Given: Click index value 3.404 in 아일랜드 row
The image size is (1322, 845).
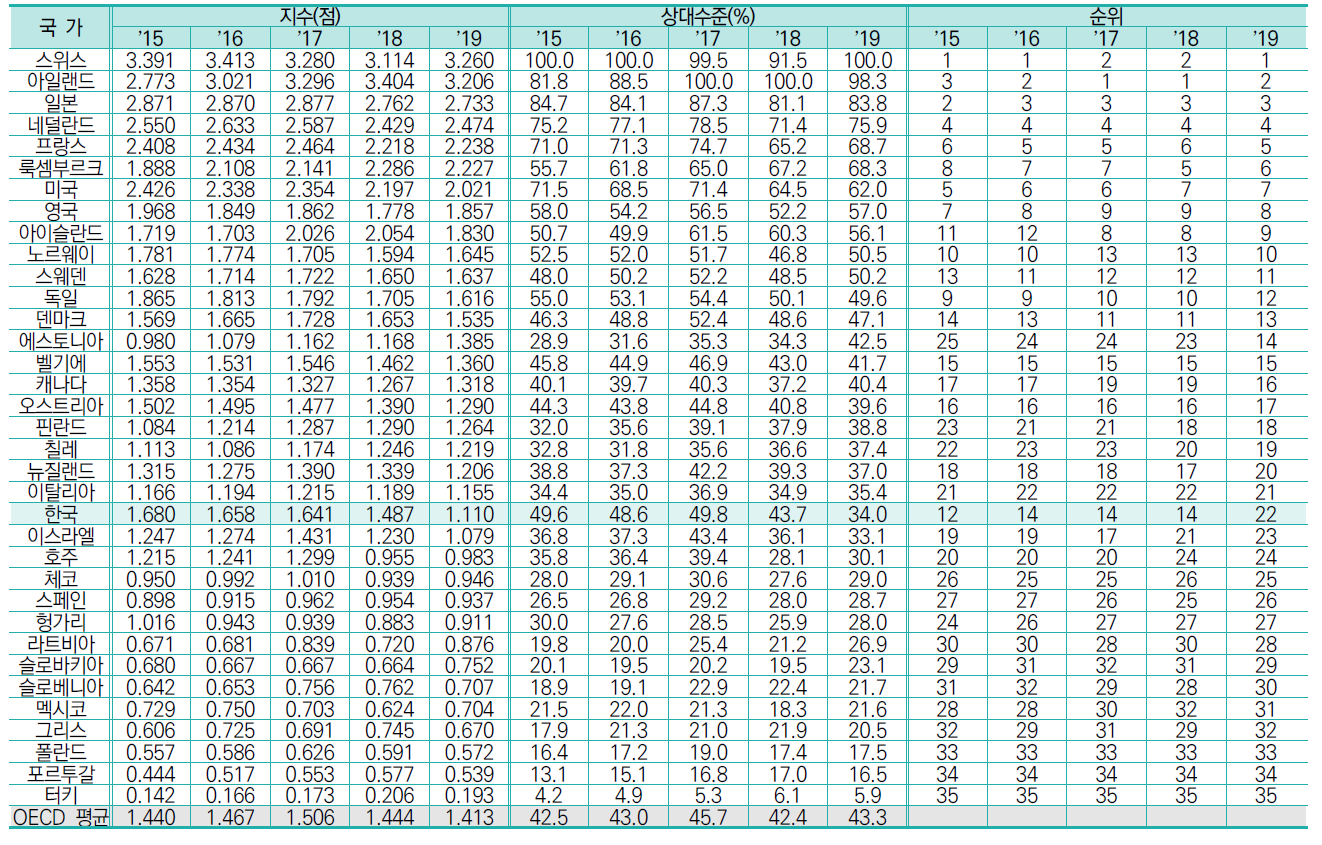Looking at the screenshot, I should point(391,81).
